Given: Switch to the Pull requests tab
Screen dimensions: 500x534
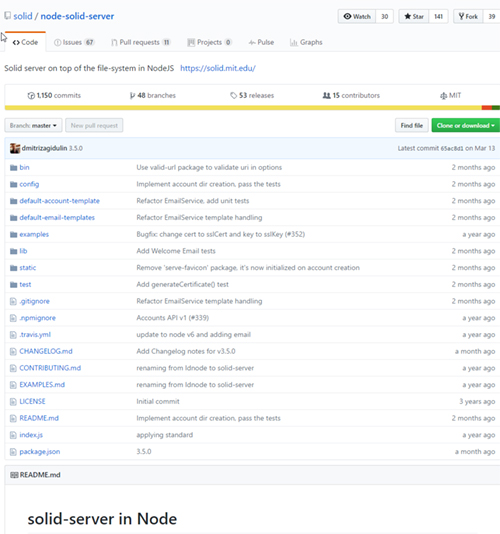Looking at the screenshot, I should 141,42.
